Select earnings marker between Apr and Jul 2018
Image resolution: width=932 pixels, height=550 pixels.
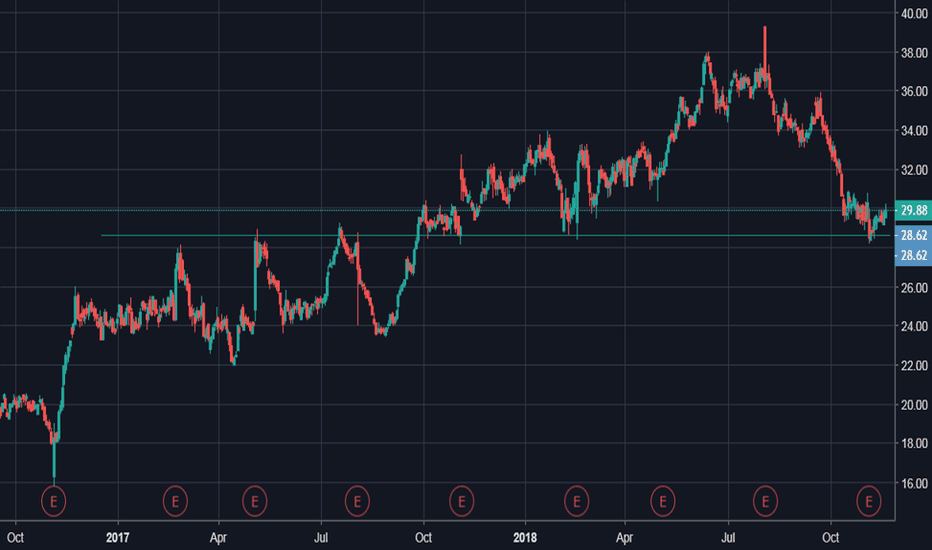pyautogui.click(x=663, y=502)
